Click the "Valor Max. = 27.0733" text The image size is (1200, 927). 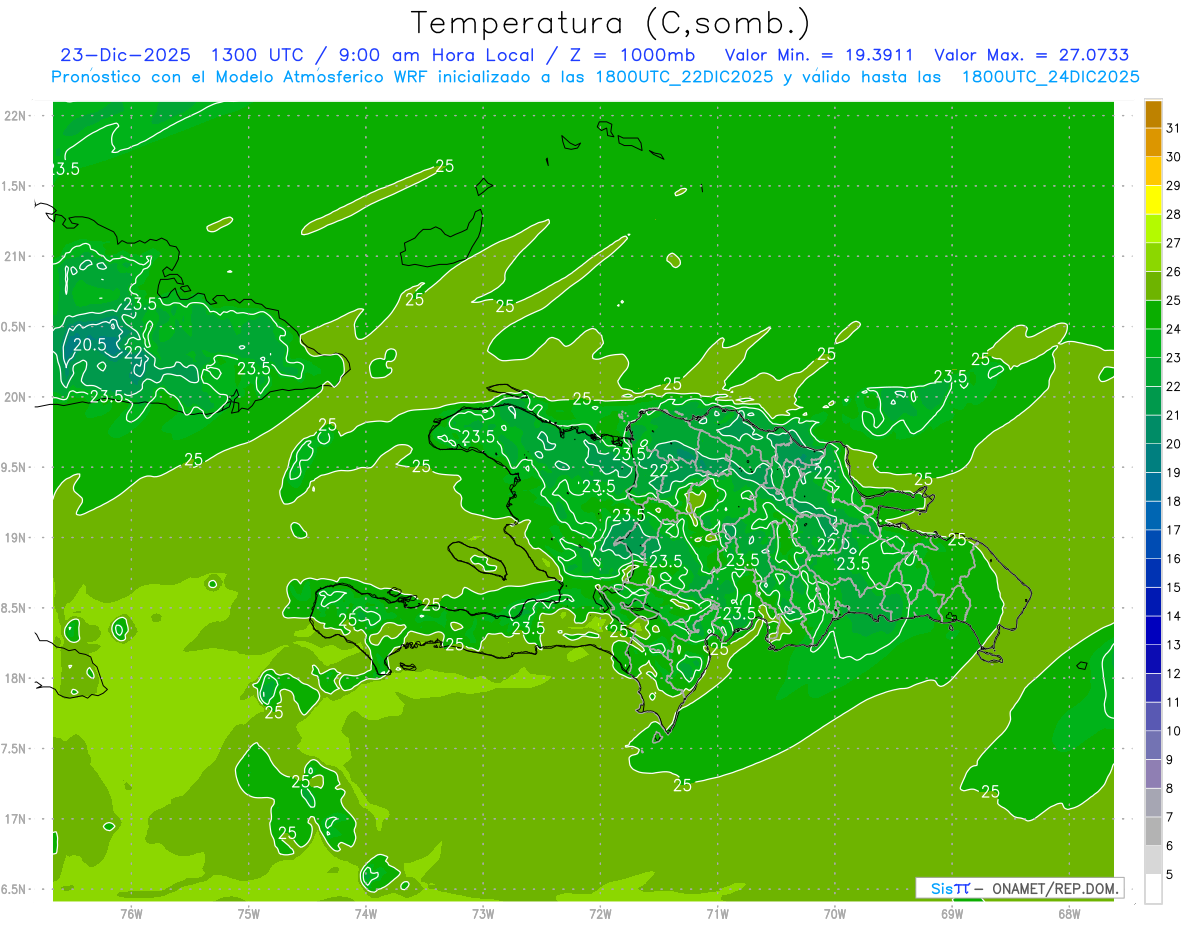(1032, 55)
